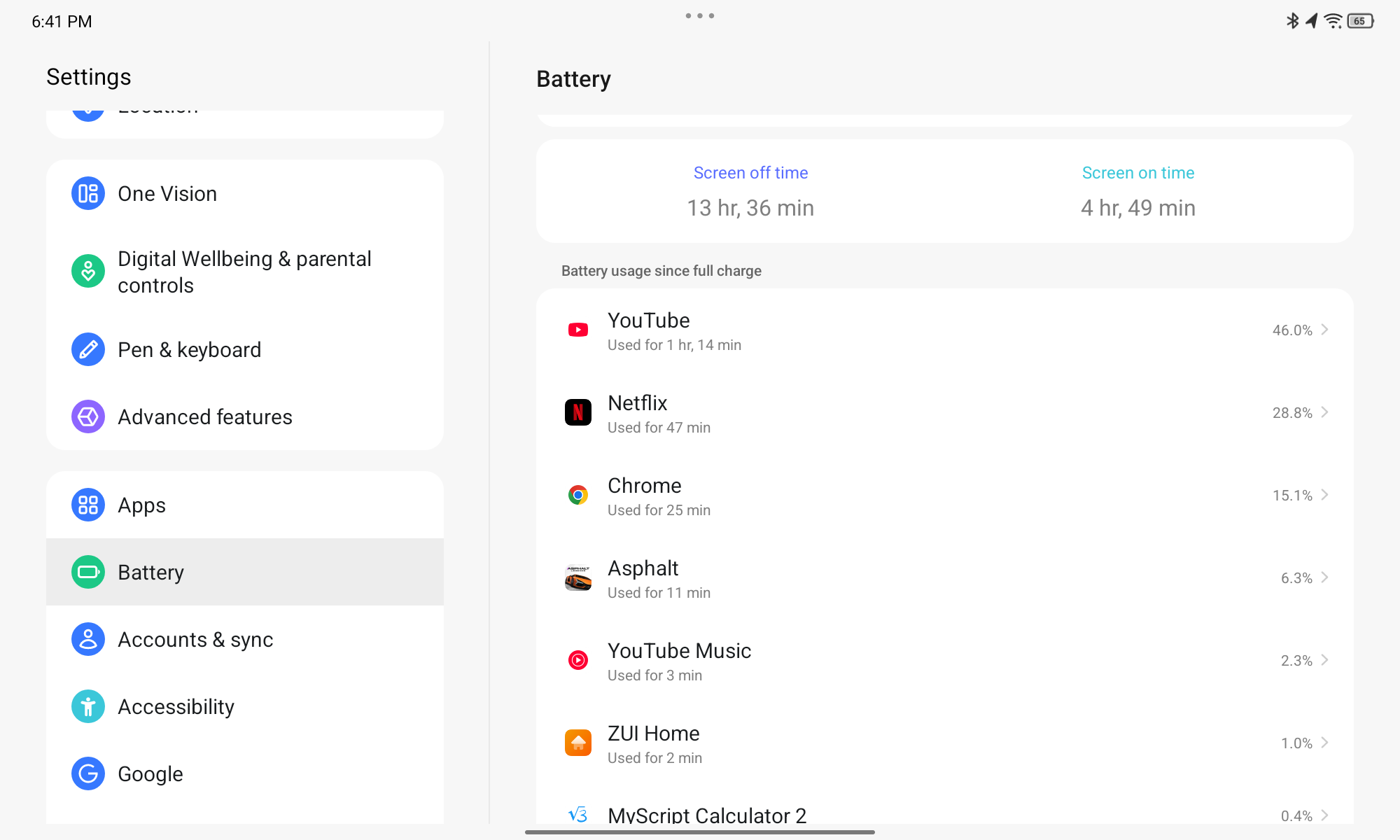Open Digital Wellbeing & parental controls
Screen dimensions: 1400x840
coord(244,271)
